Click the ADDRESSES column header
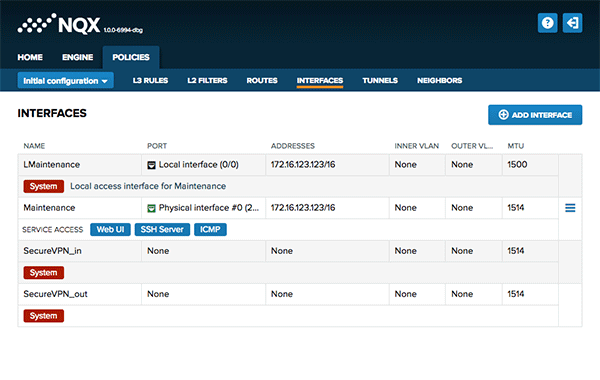600x380 pixels. click(293, 146)
